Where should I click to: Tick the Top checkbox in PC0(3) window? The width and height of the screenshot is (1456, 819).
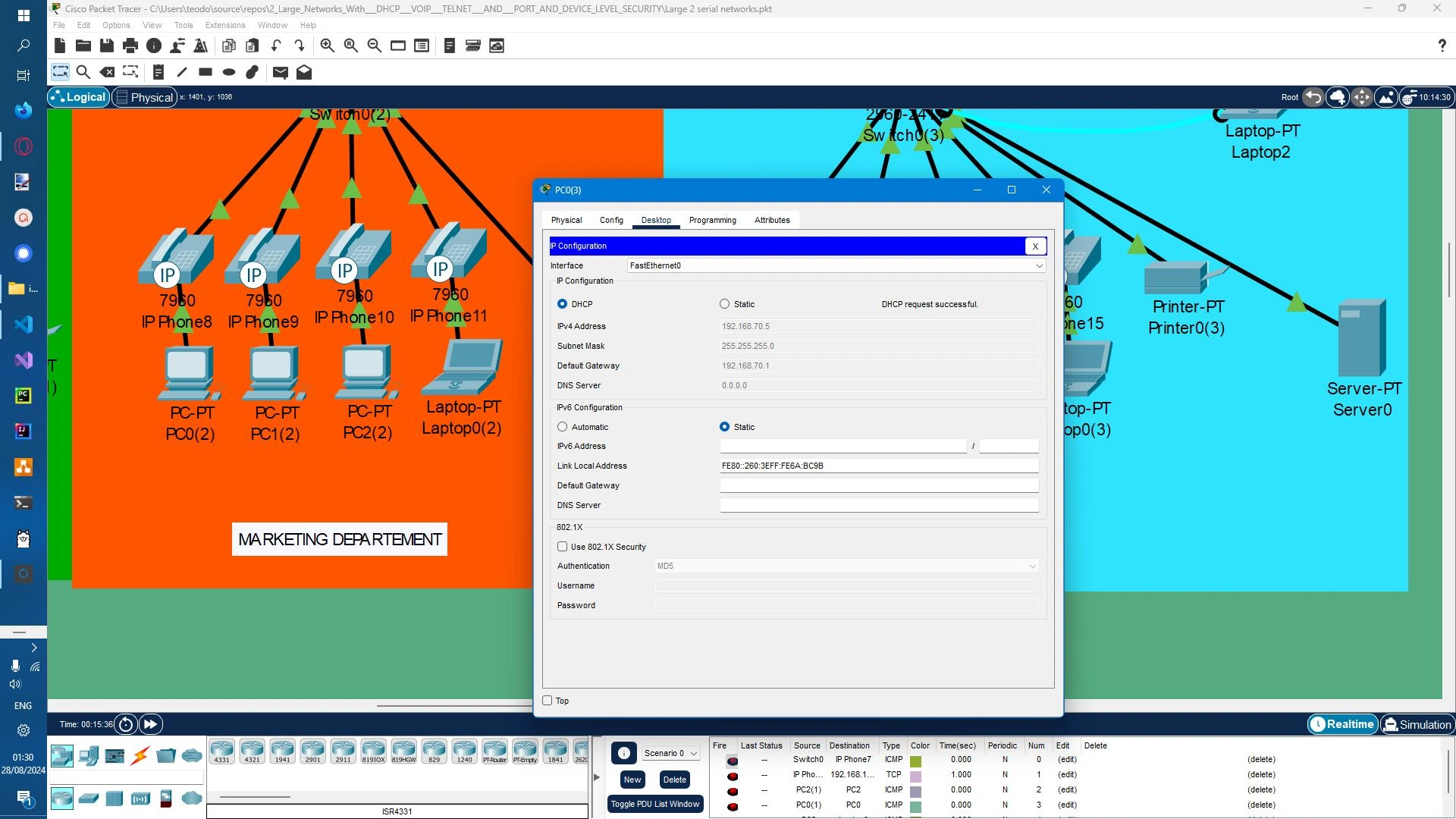click(547, 700)
